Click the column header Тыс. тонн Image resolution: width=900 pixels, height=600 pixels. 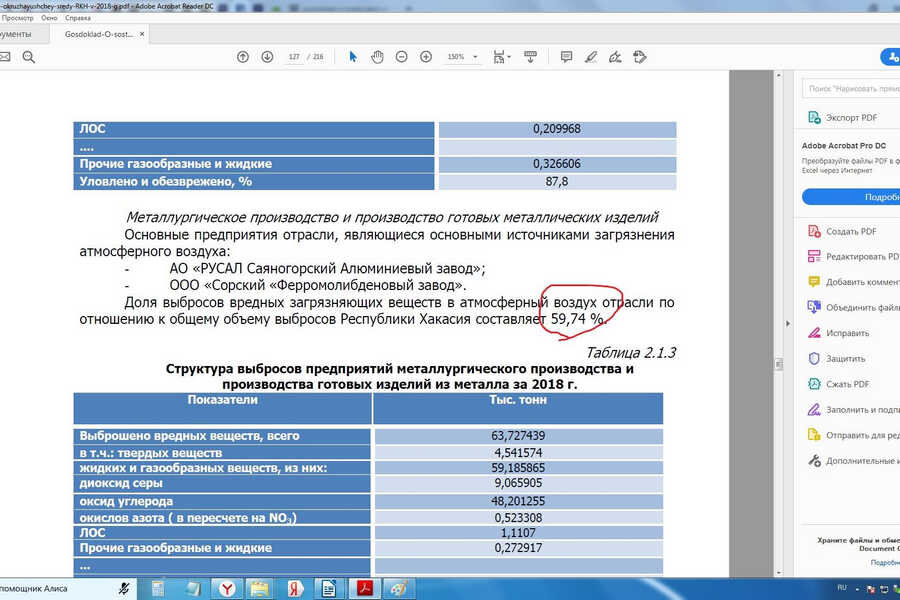coord(518,400)
